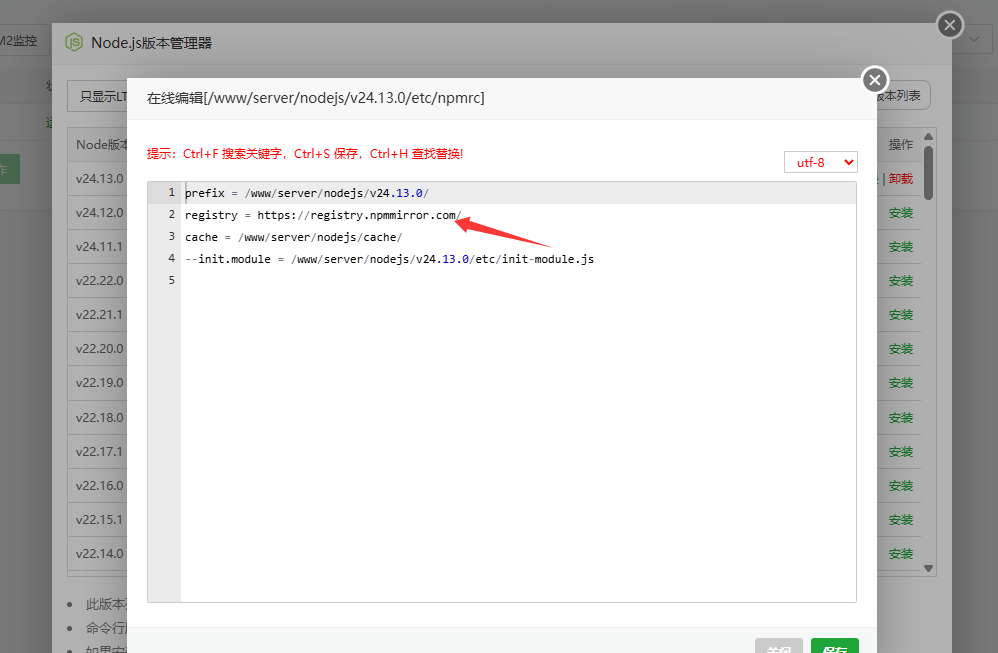
Task: Click the Node.js logo icon
Action: [x=74, y=42]
